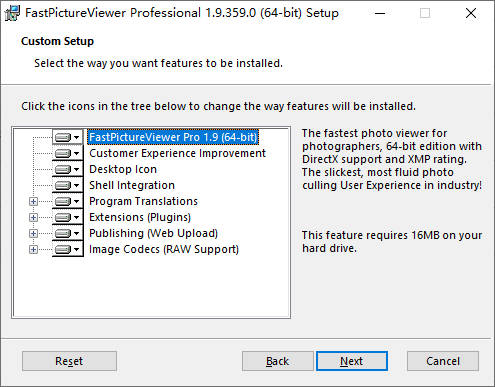
Task: Cancel the setup wizard
Action: coord(443,361)
